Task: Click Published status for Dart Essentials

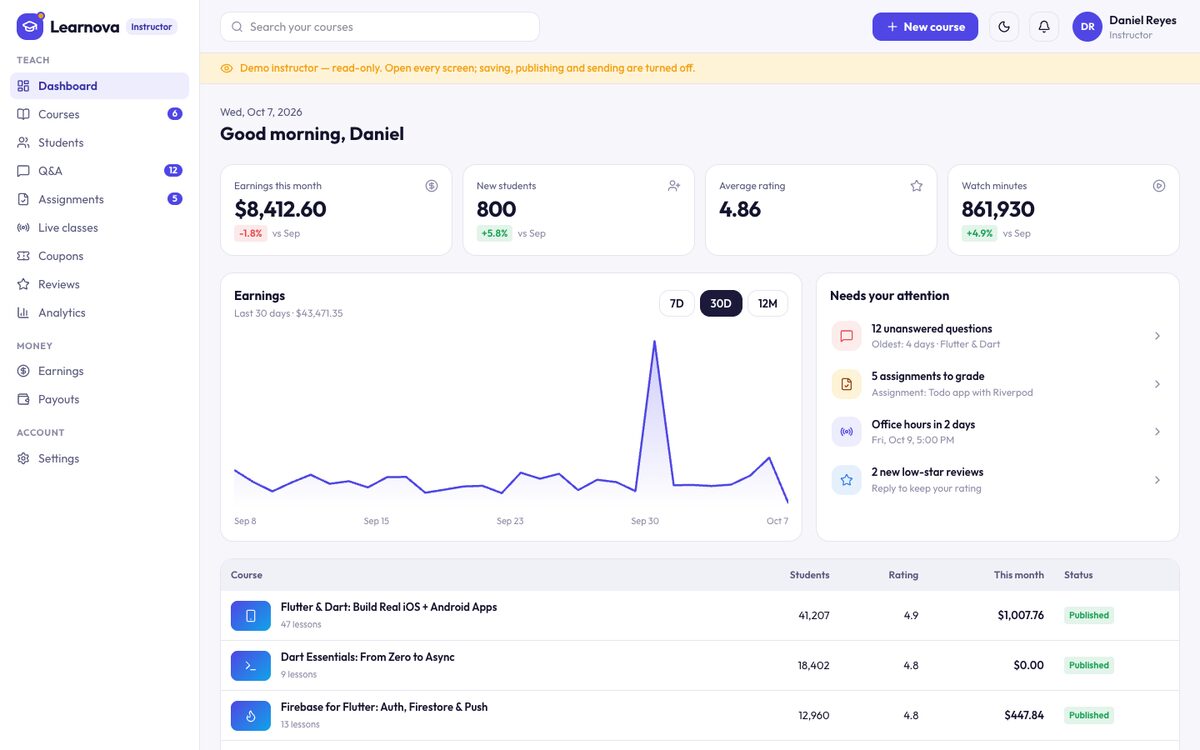Action: pyautogui.click(x=1089, y=666)
